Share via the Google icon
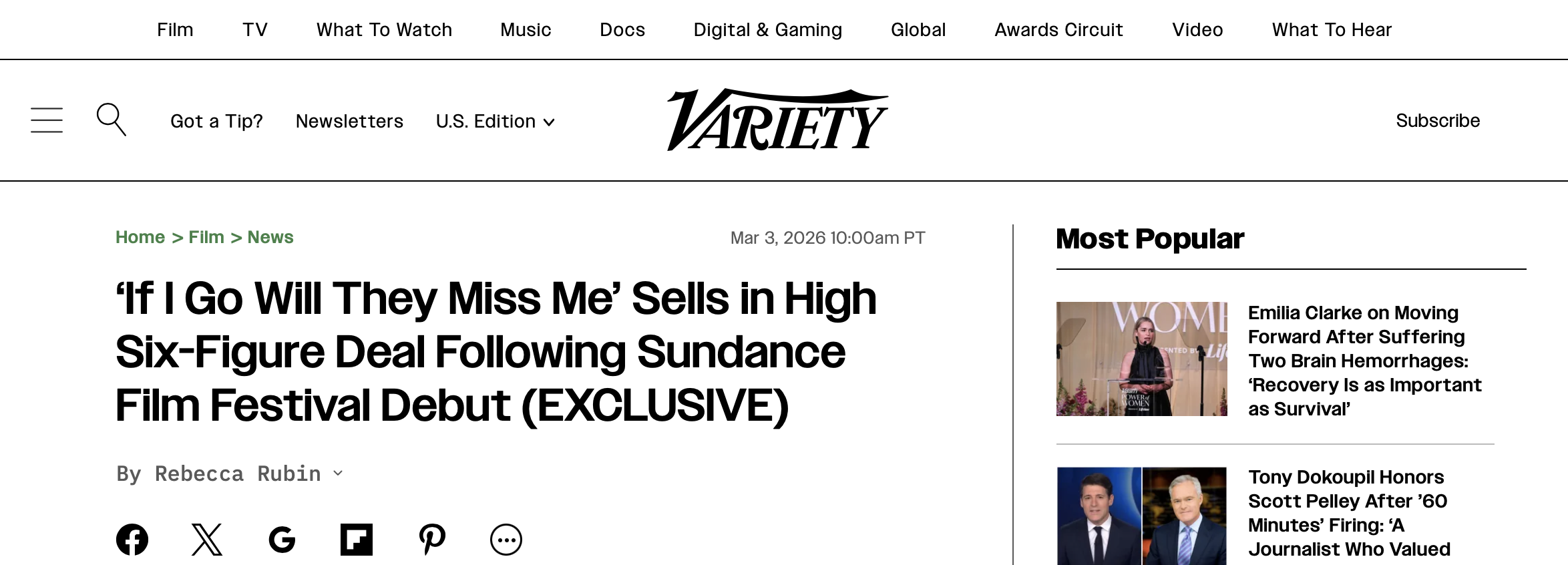1568x565 pixels. [x=282, y=540]
